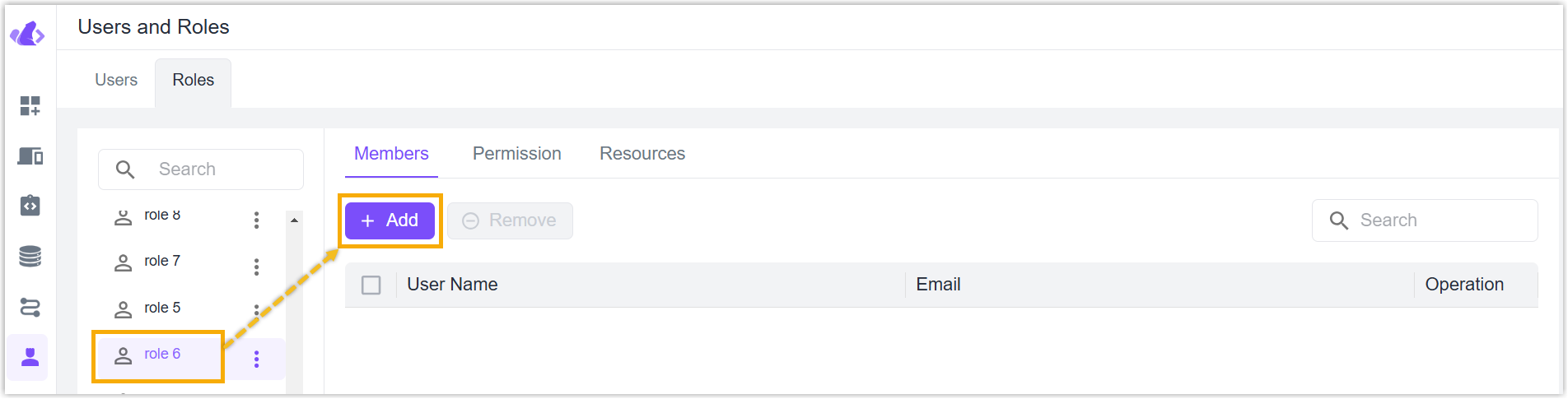Click the app logo at top left
The height and width of the screenshot is (399, 1568).
coord(27,34)
